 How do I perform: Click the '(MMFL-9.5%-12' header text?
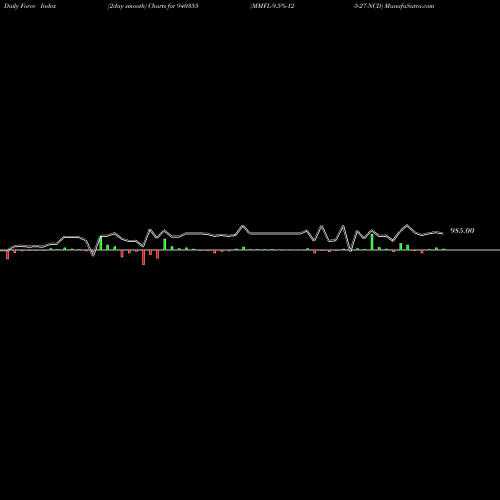coord(272,6)
